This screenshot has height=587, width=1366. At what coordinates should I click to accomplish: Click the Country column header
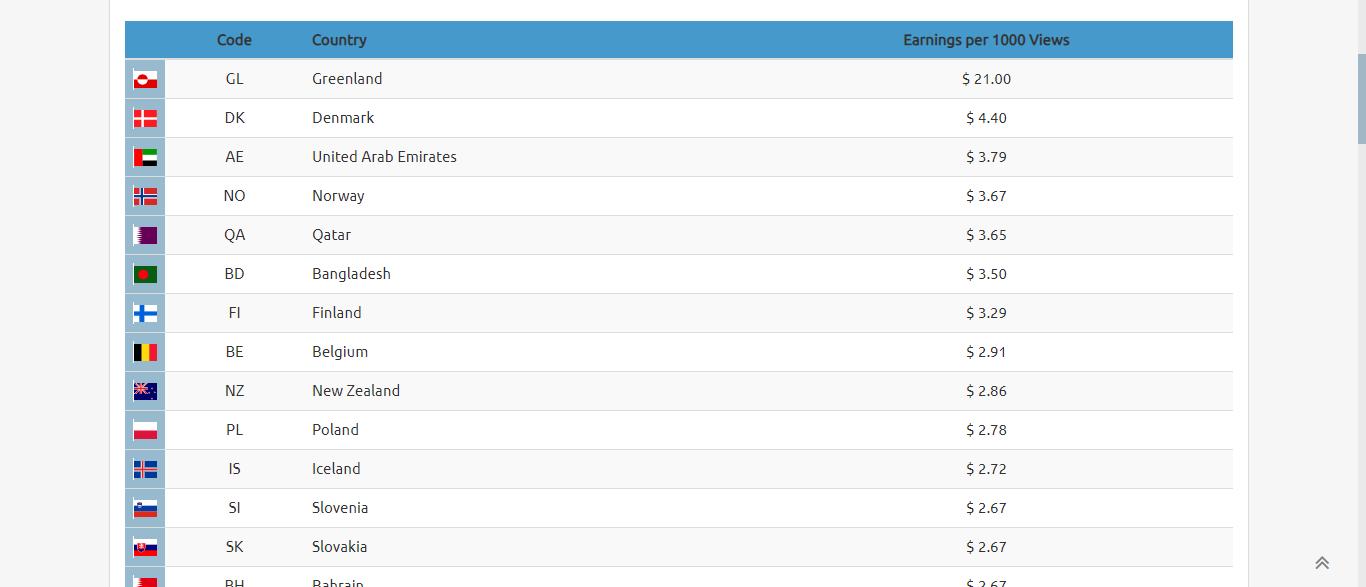(x=339, y=40)
